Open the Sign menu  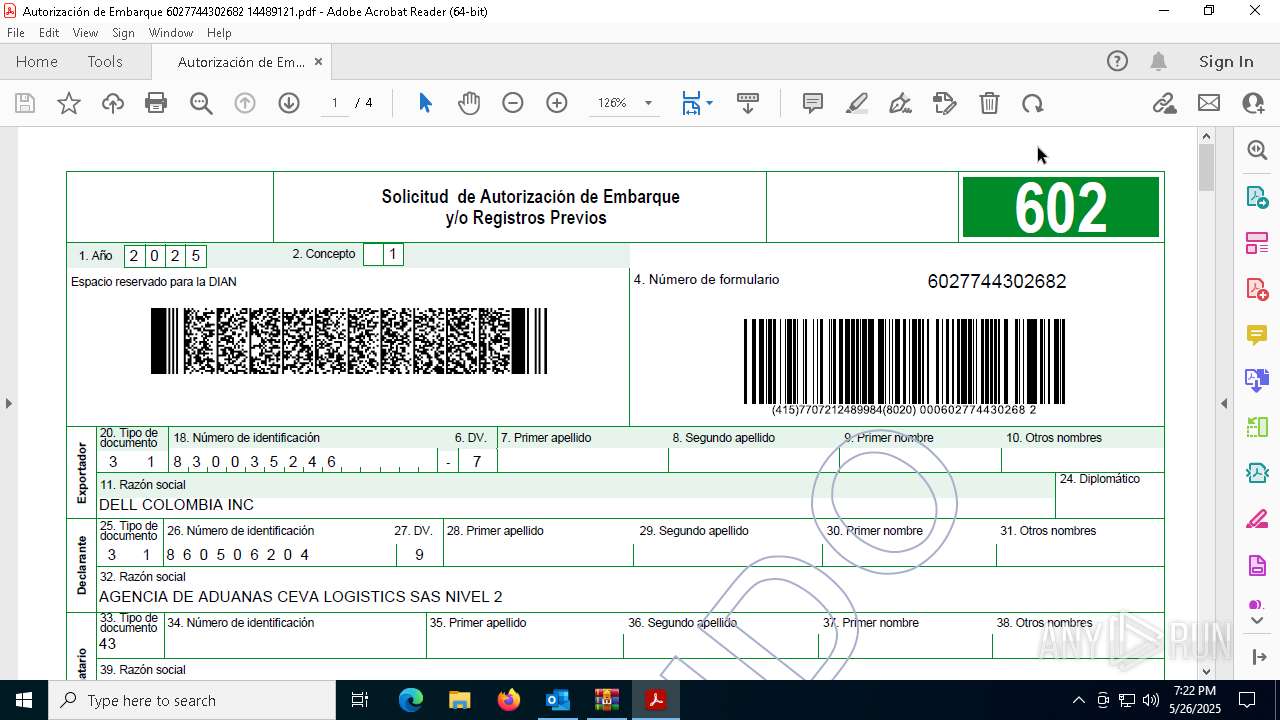pyautogui.click(x=123, y=32)
